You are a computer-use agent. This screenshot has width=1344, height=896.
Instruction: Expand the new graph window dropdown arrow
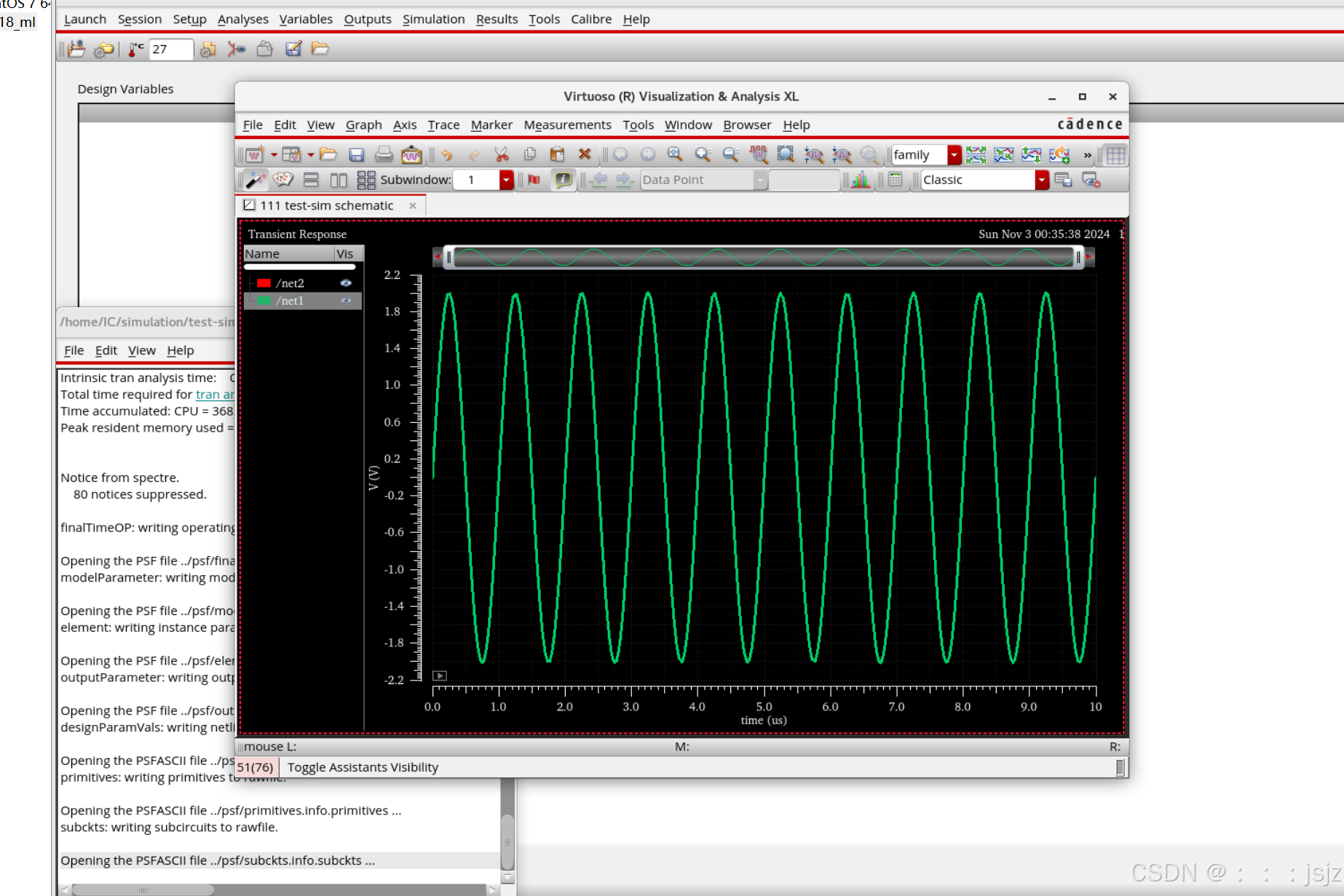pyautogui.click(x=274, y=154)
